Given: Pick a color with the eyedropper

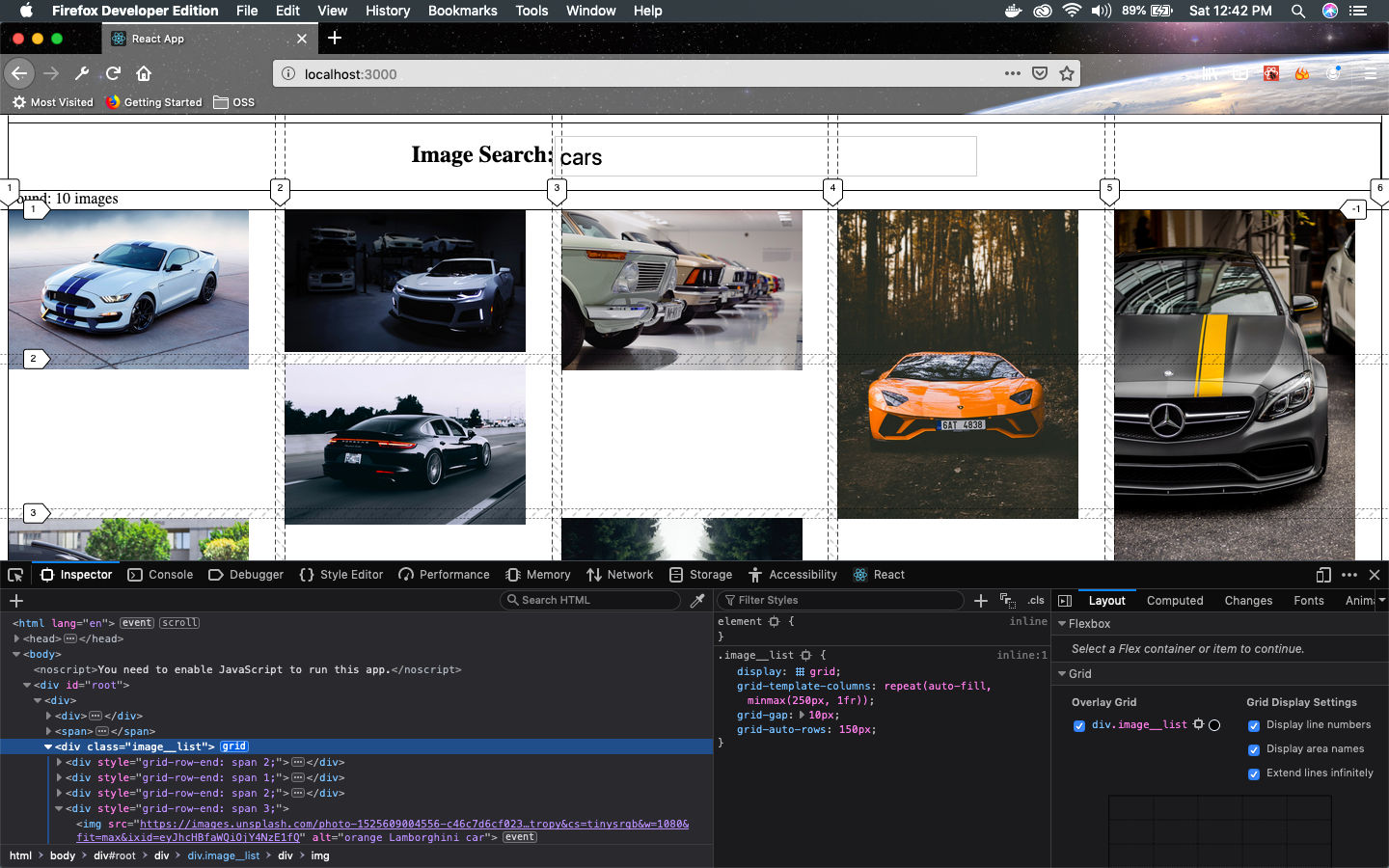Looking at the screenshot, I should tap(697, 600).
